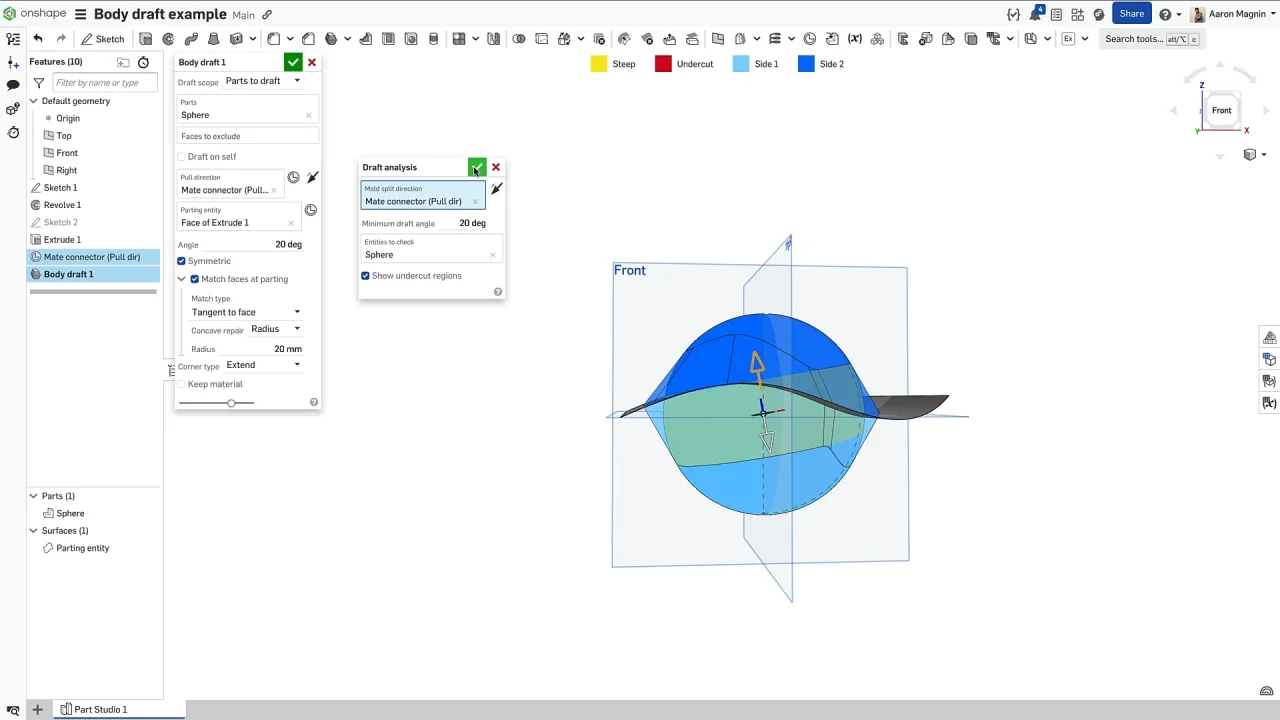Image resolution: width=1280 pixels, height=720 pixels.
Task: Click the rollback stopwatch icon in Features header
Action: [x=143, y=62]
